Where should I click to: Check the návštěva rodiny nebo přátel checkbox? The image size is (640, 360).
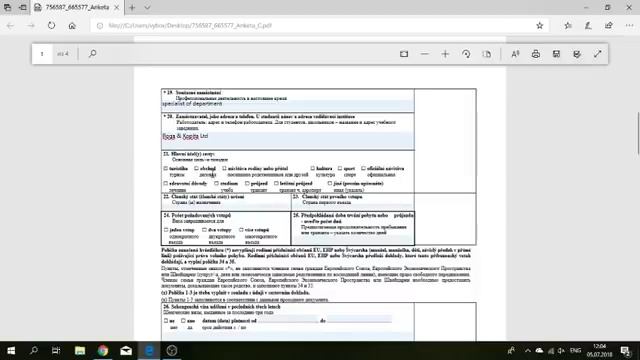coord(224,169)
